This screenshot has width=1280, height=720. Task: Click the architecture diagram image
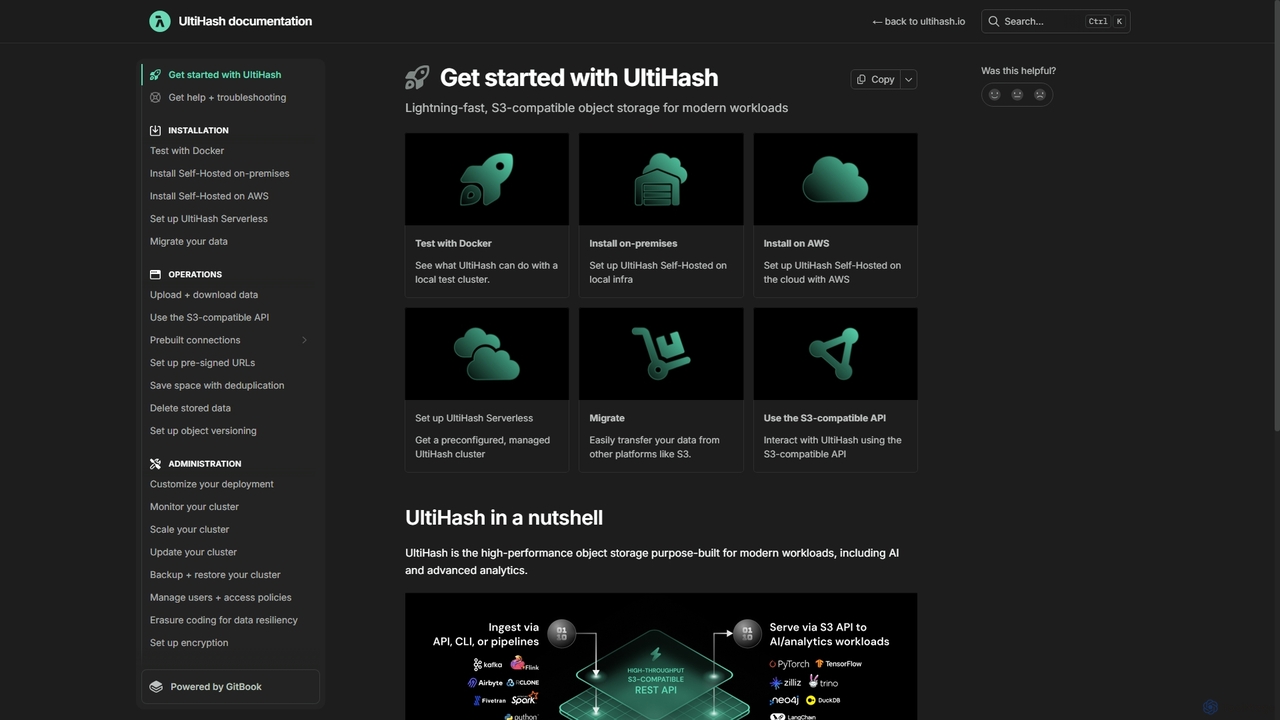[x=661, y=657]
